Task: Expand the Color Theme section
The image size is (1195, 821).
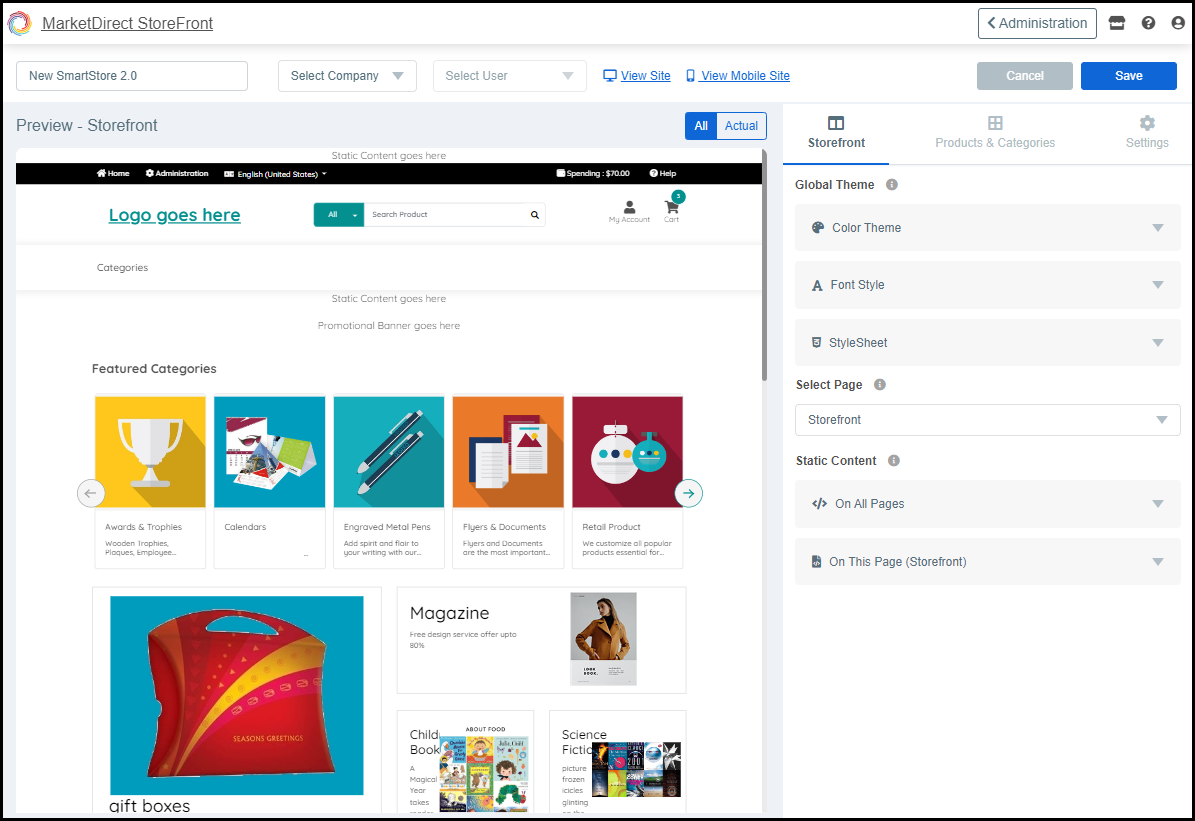Action: [987, 228]
